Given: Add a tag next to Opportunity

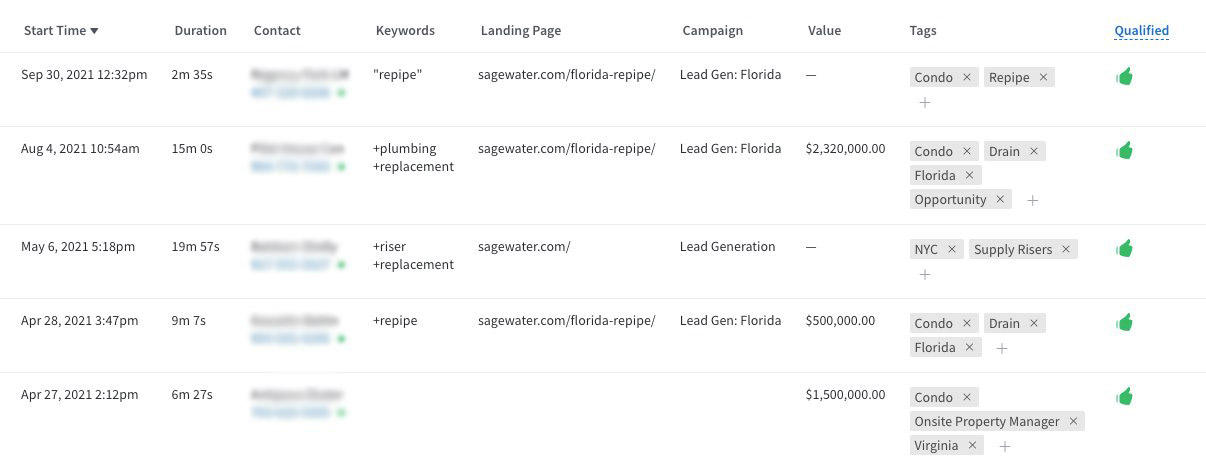Looking at the screenshot, I should coord(1033,200).
